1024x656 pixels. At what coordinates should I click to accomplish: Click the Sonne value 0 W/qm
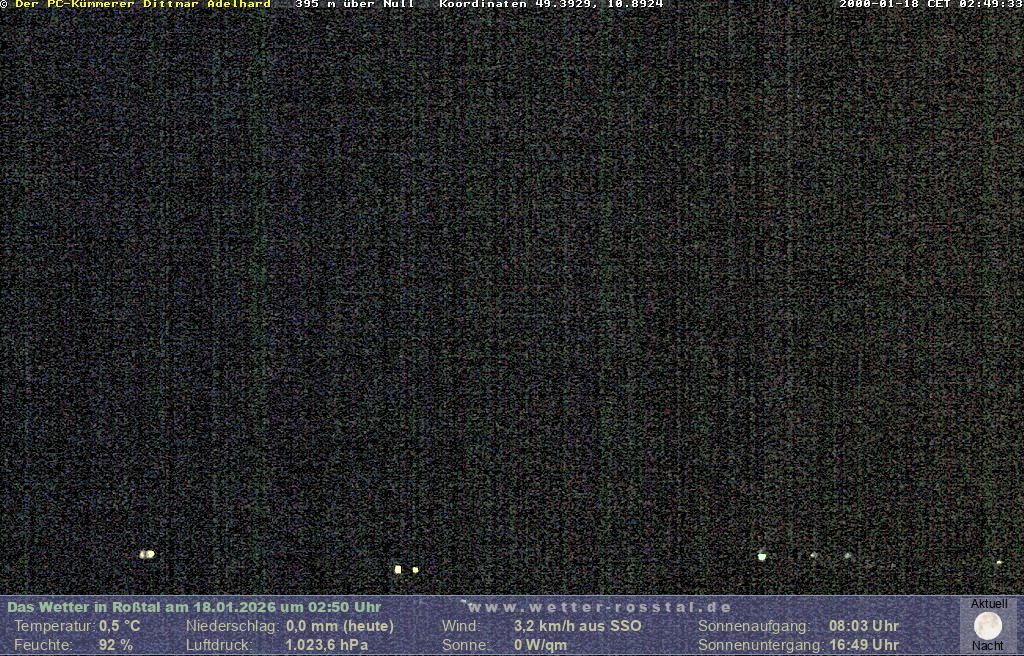540,645
